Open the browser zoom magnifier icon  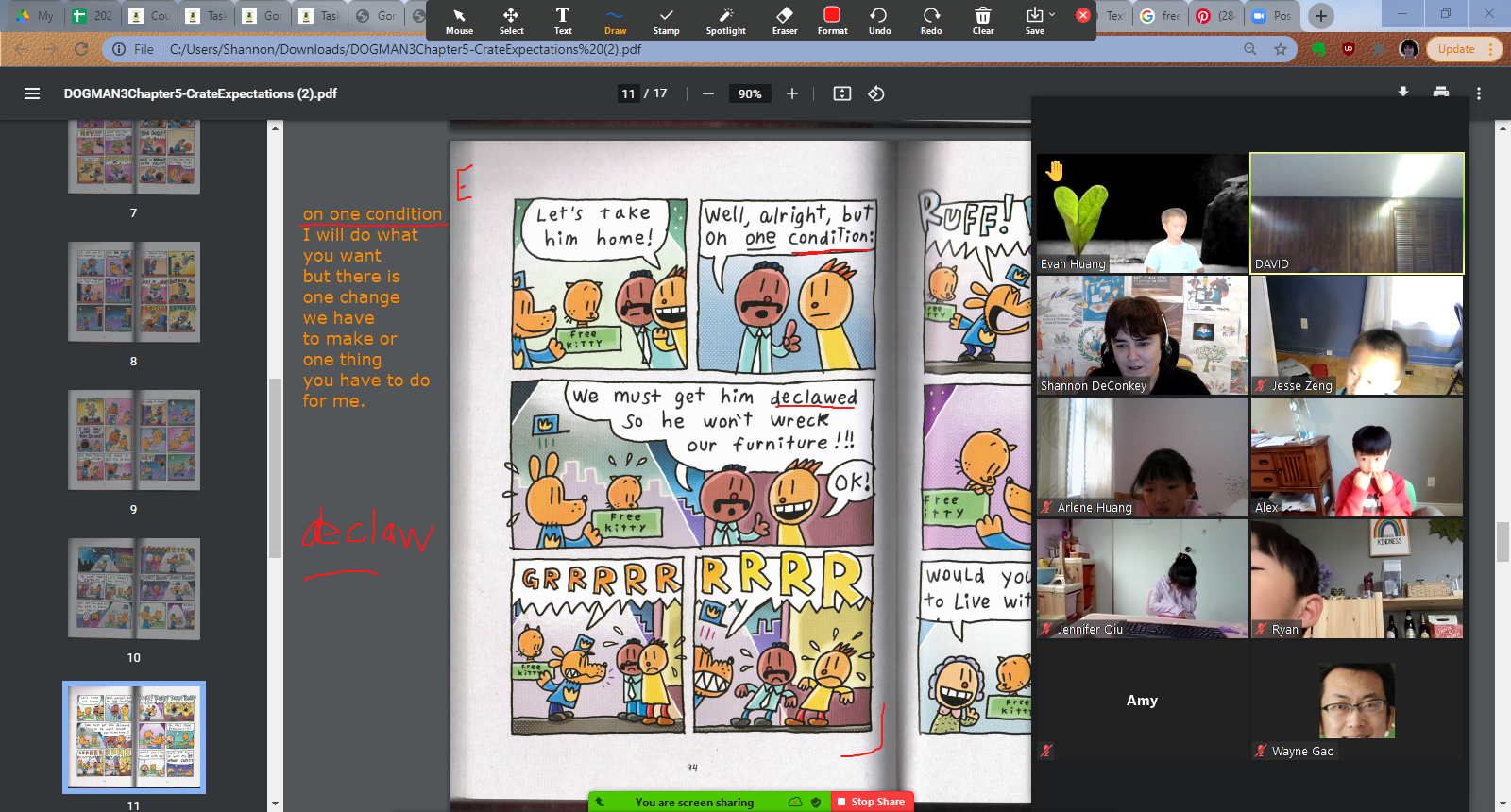tap(1250, 49)
